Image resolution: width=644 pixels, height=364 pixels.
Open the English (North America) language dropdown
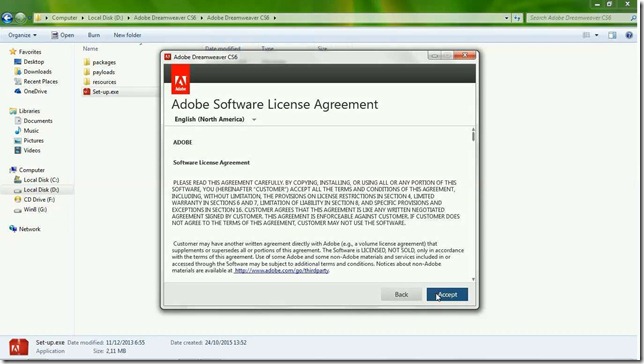pos(215,119)
